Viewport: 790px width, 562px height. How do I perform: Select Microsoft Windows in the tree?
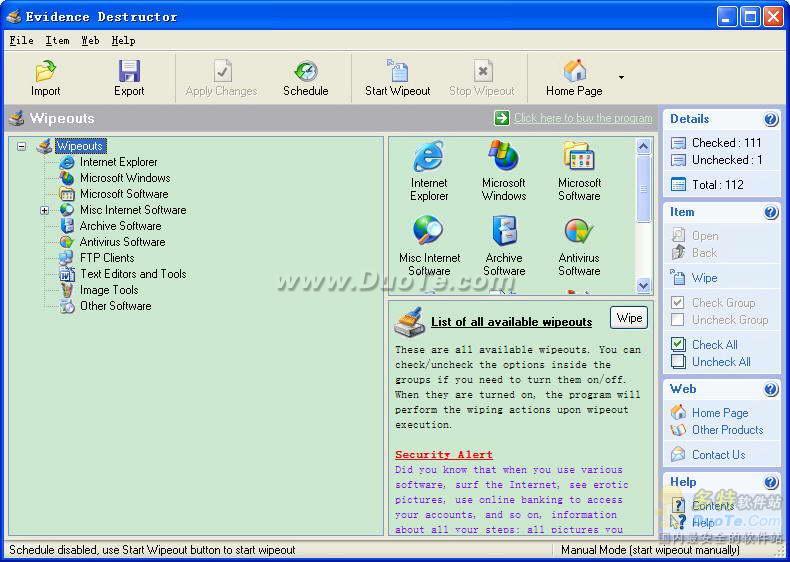click(x=125, y=178)
